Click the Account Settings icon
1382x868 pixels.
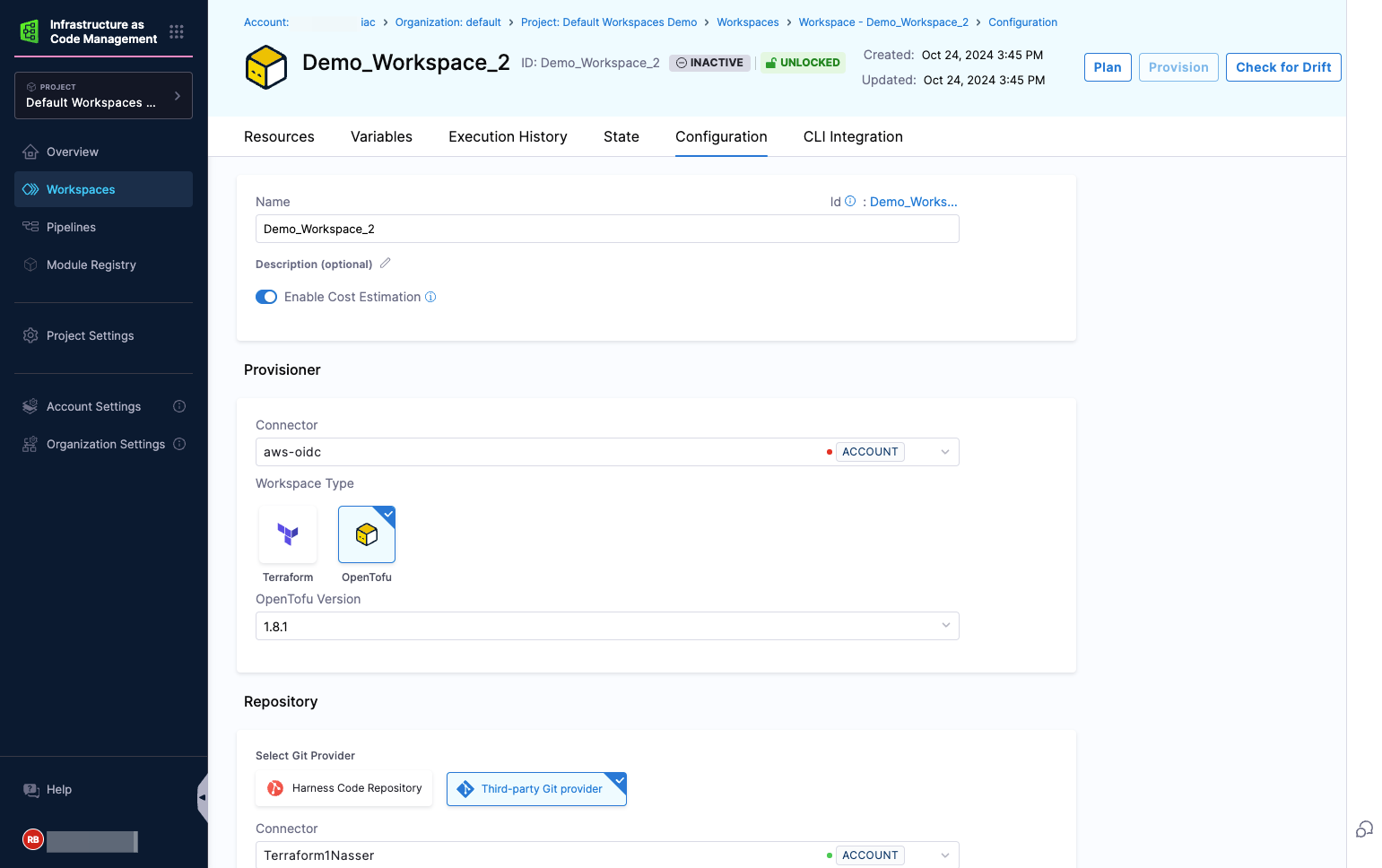pyautogui.click(x=30, y=406)
